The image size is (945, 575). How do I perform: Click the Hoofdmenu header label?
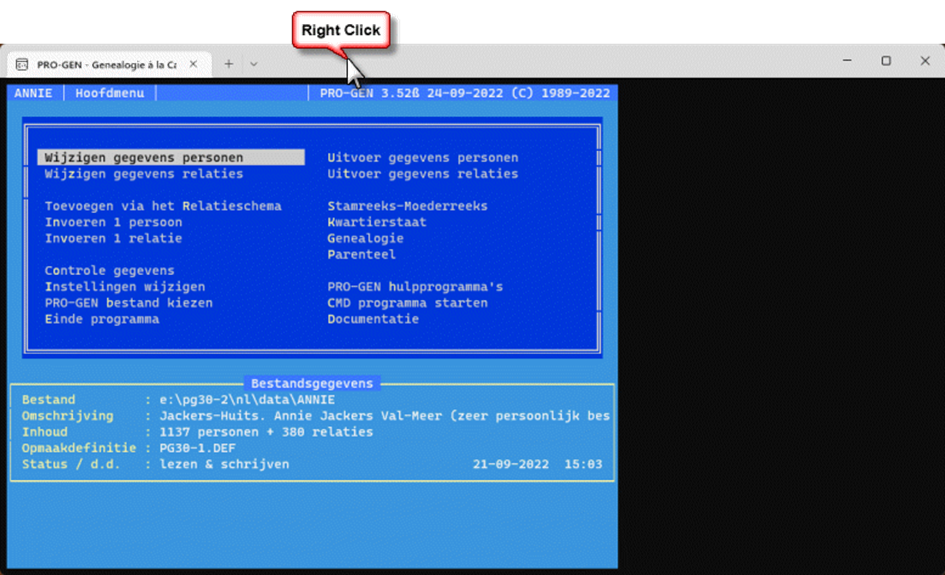click(x=110, y=93)
